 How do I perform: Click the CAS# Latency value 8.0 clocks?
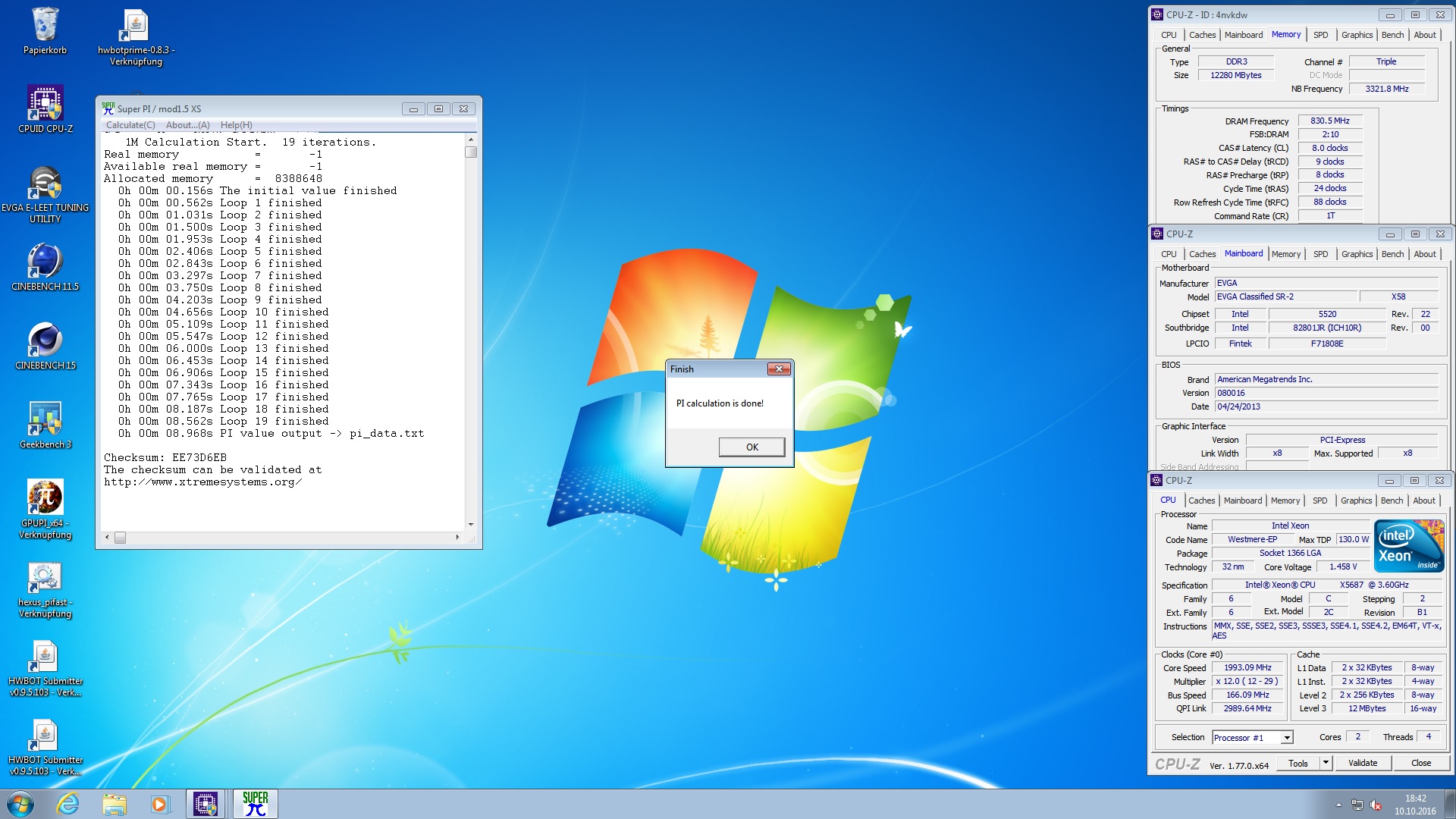point(1329,149)
